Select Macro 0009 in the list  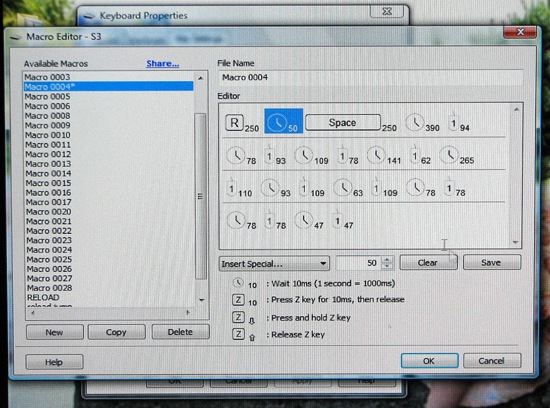click(108, 125)
